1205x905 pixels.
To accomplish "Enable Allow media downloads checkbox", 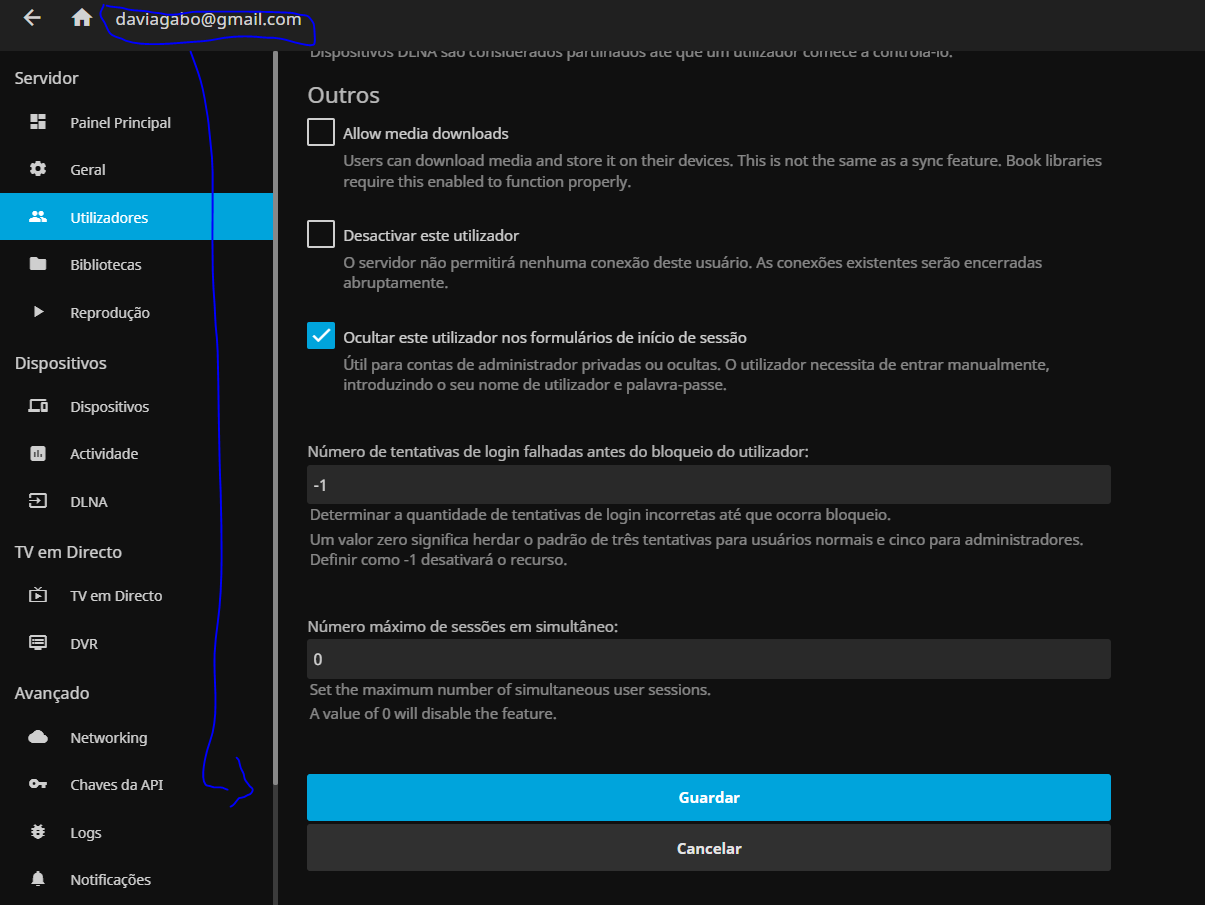I will [321, 132].
